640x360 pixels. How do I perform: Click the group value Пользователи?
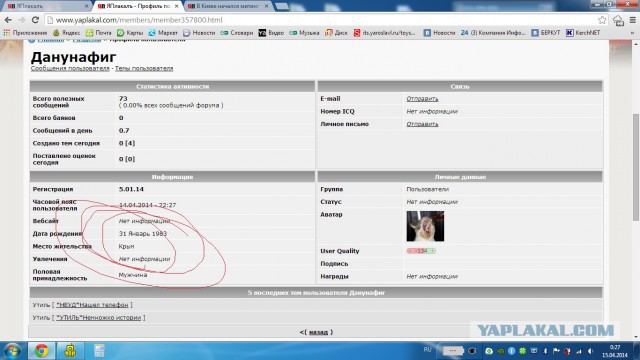coord(427,189)
